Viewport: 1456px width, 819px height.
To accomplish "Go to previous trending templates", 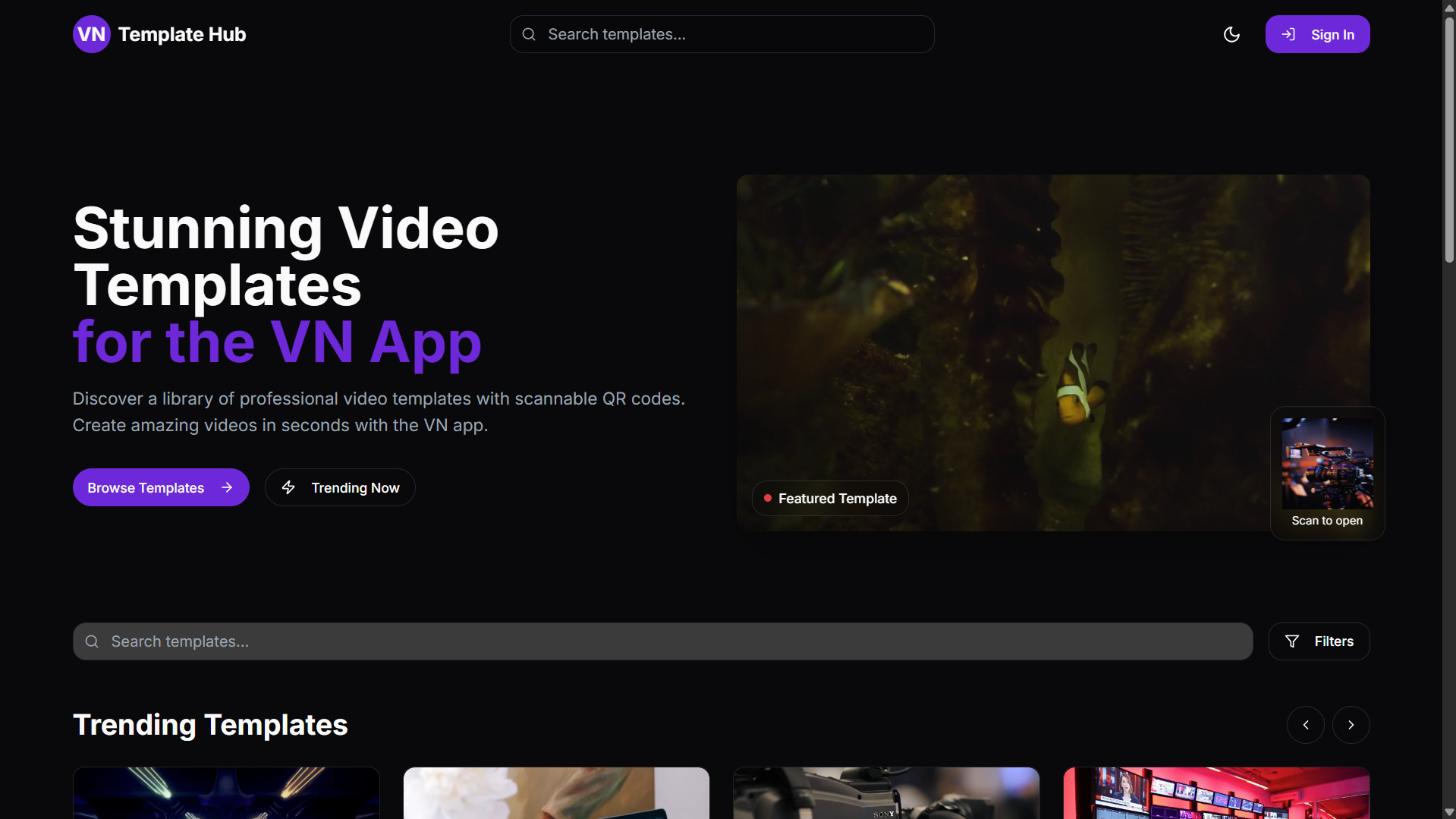I will pyautogui.click(x=1306, y=725).
